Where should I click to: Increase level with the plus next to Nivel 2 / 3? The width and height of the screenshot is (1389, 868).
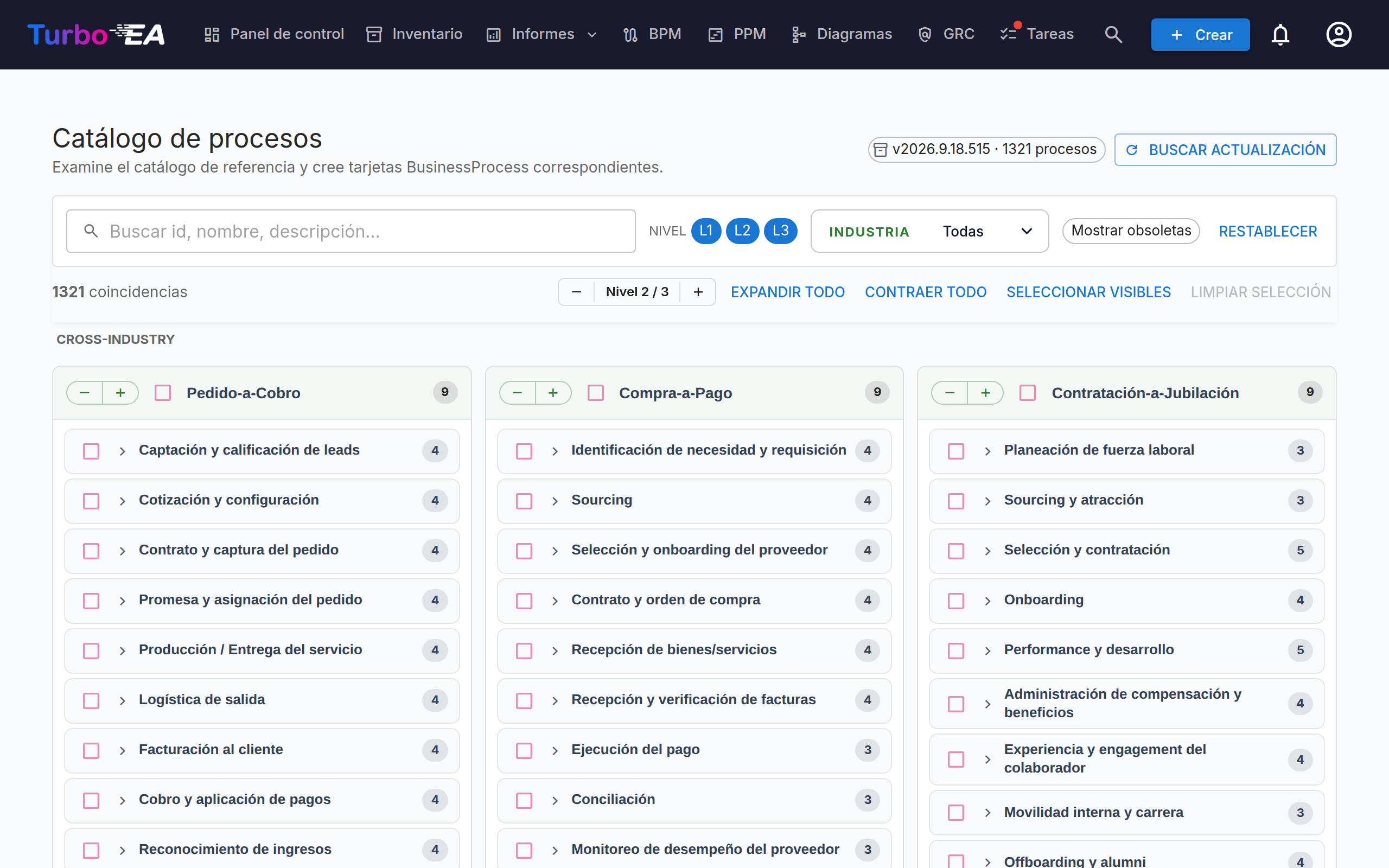(x=698, y=292)
